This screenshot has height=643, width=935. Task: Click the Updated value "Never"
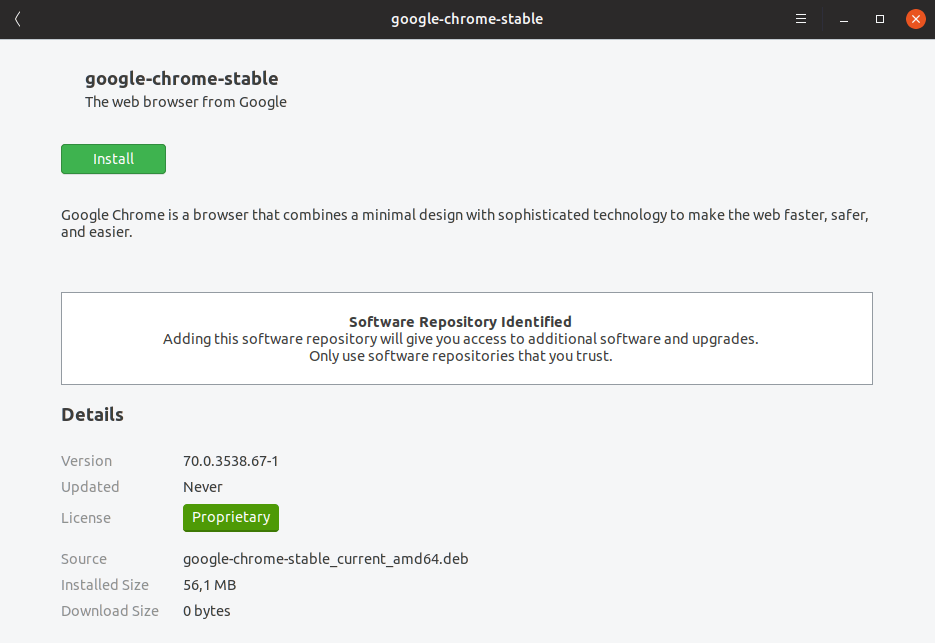pyautogui.click(x=203, y=487)
